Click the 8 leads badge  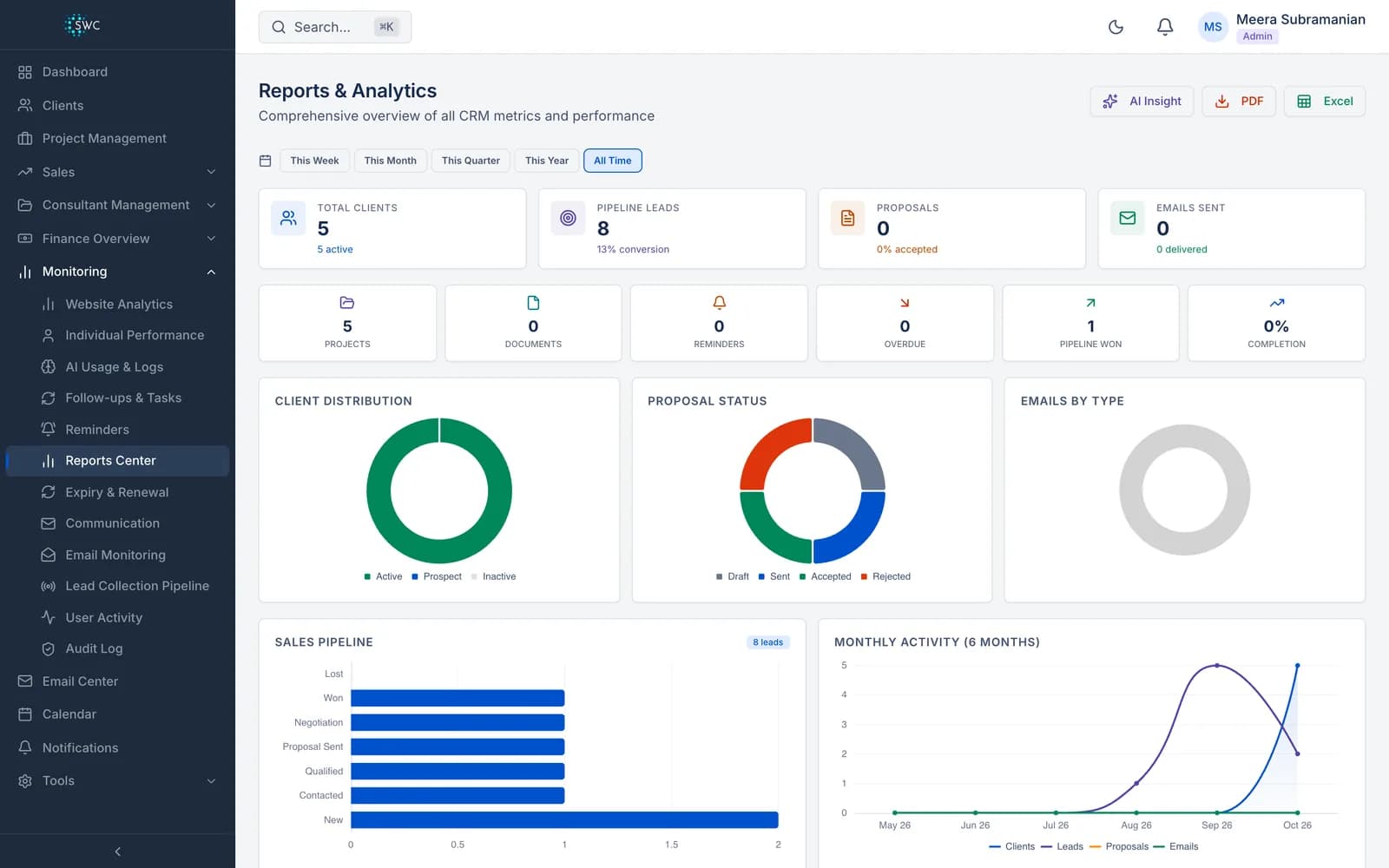767,642
